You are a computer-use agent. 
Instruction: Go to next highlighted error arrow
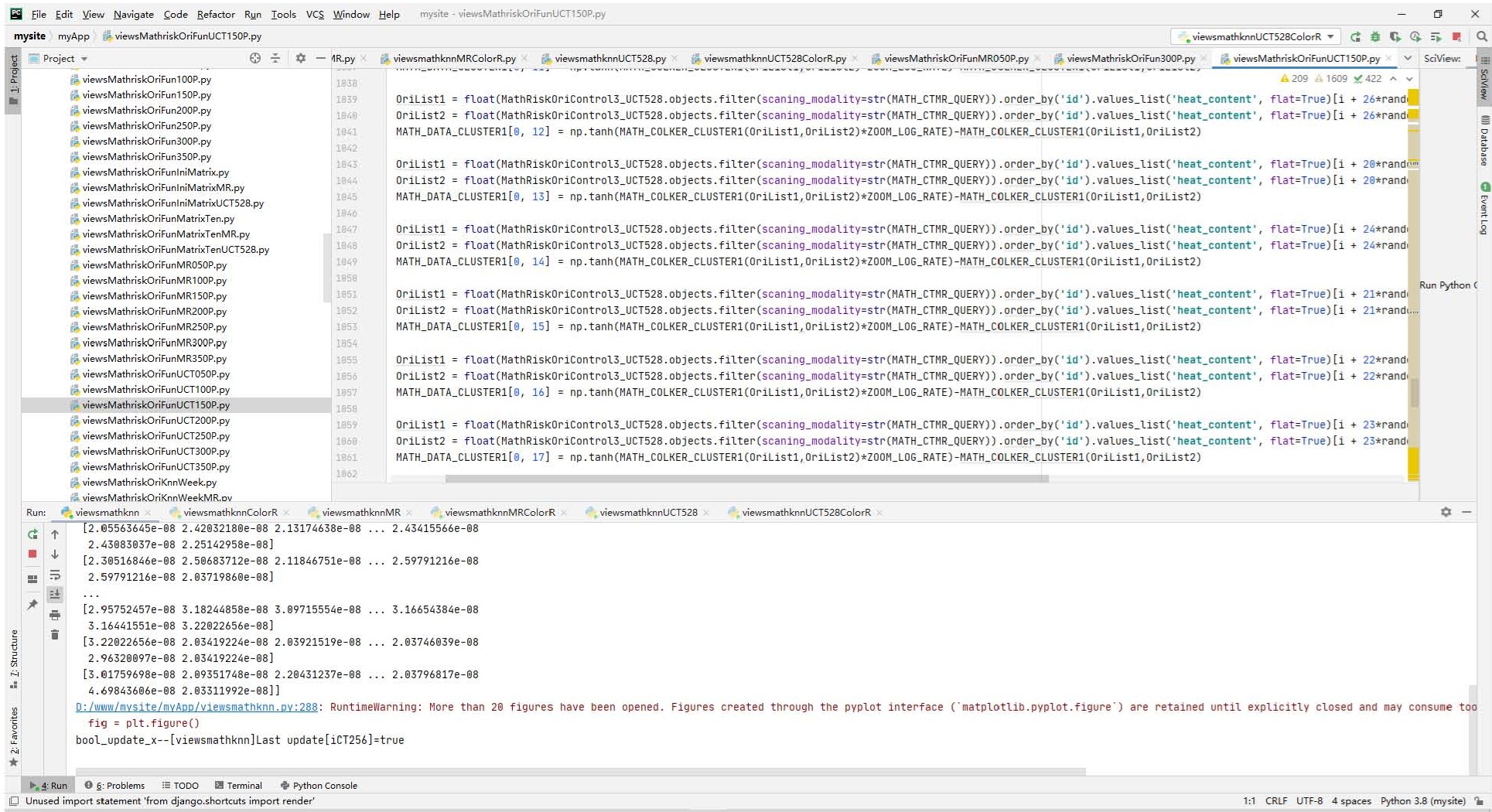(1409, 78)
